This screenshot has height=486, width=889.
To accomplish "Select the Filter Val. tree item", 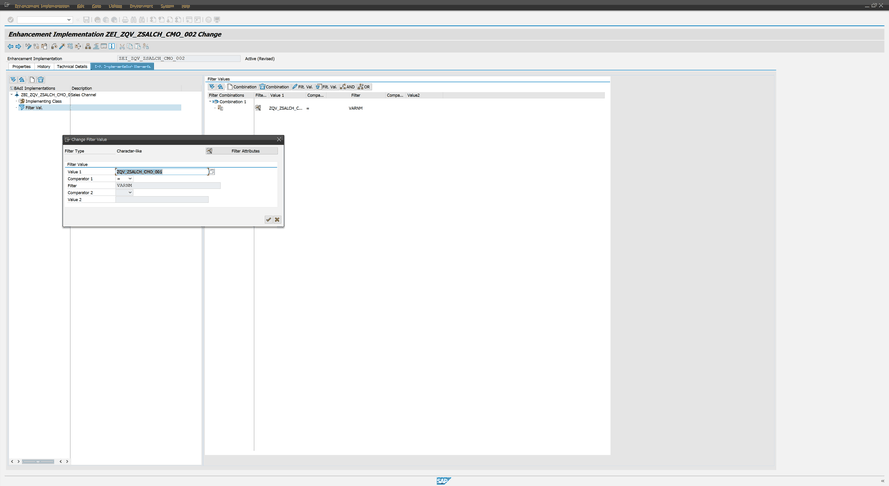I will pyautogui.click(x=34, y=108).
